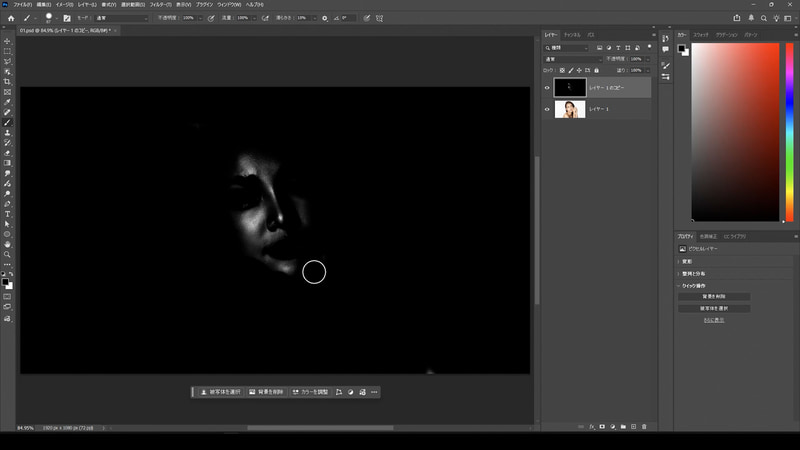Toggle layer filtering on/off switch
Image resolution: width=800 pixels, height=450 pixels.
pos(649,47)
